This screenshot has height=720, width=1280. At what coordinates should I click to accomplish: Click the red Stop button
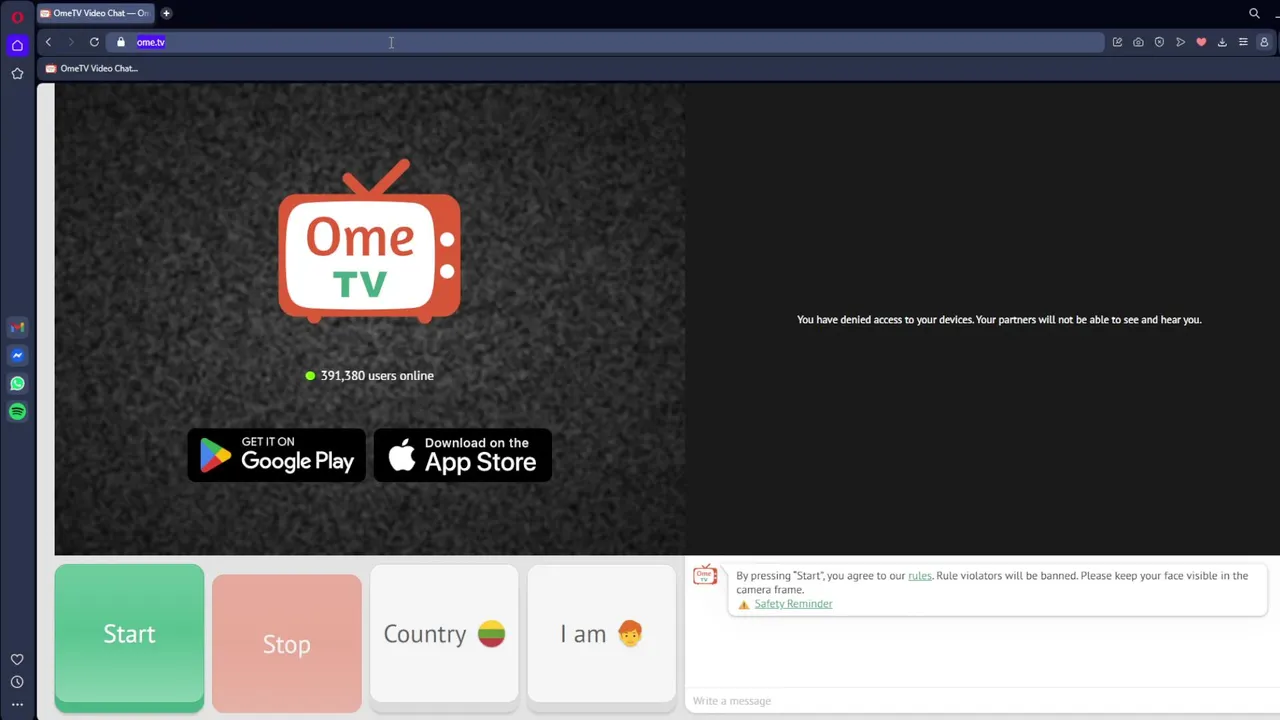(287, 644)
